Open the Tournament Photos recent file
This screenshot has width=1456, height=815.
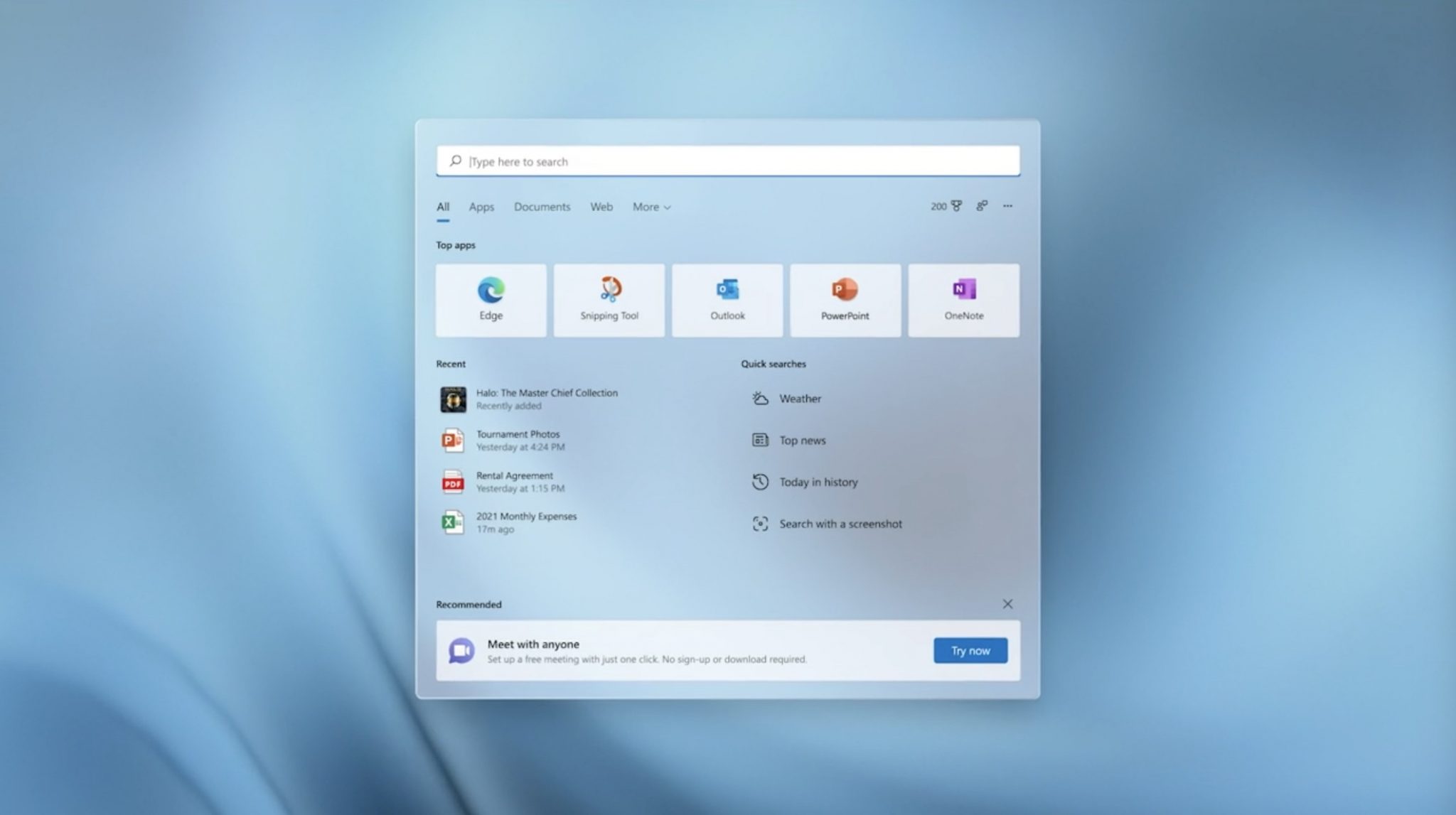[x=502, y=441]
